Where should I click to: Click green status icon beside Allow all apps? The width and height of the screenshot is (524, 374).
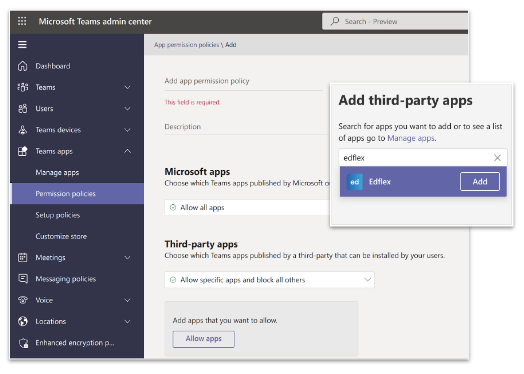coord(173,208)
